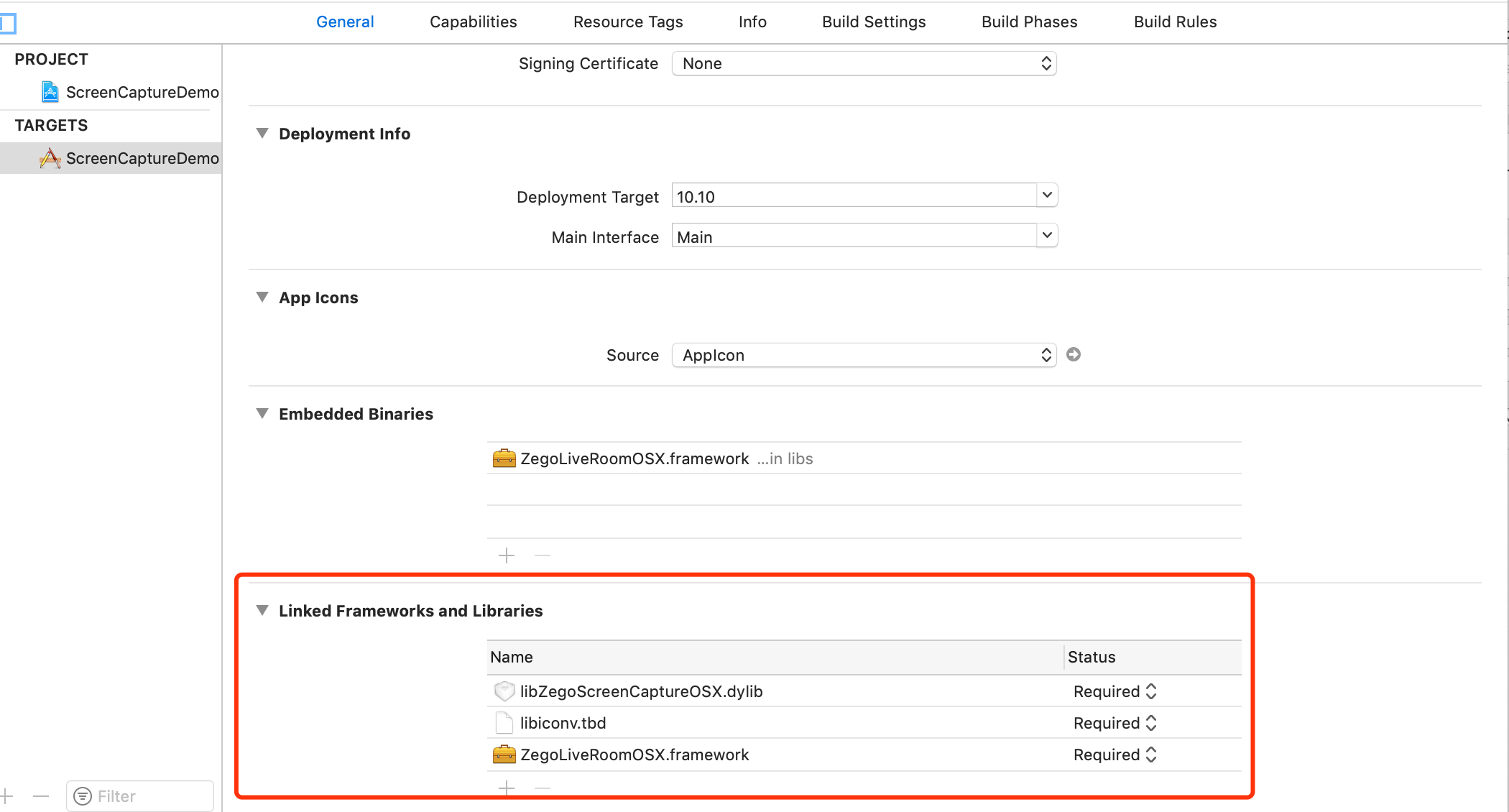Click the ScreenCaptureDemo project blueprint icon
Image resolution: width=1509 pixels, height=812 pixels.
tap(50, 92)
